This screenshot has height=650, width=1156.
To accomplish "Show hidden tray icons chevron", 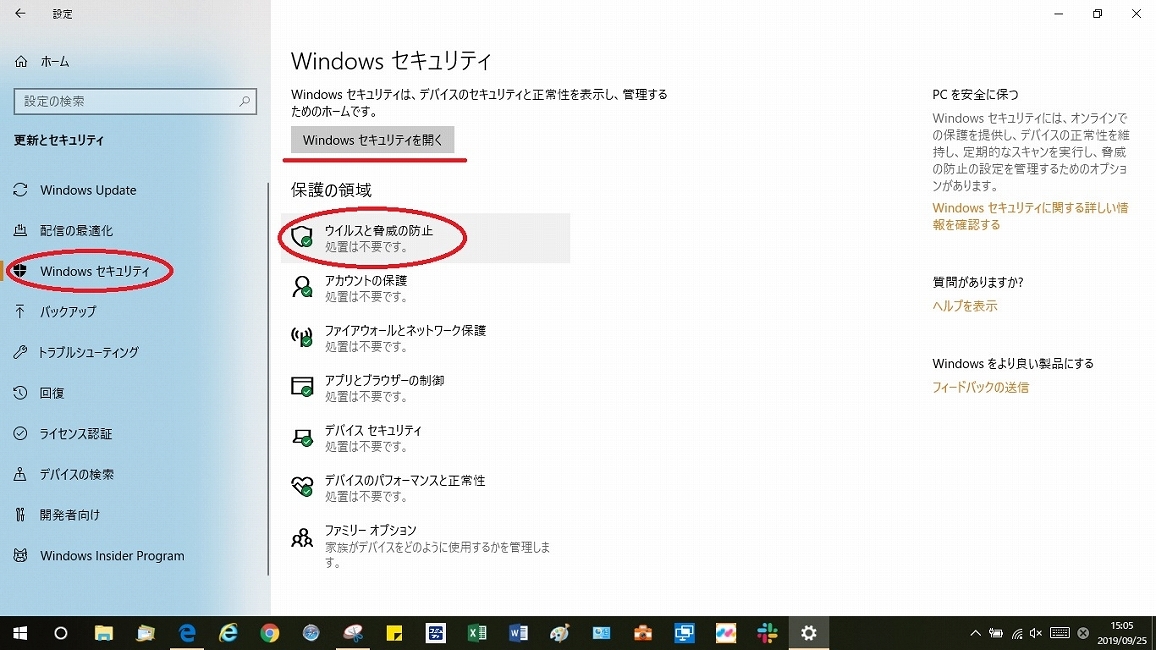I will click(x=975, y=633).
